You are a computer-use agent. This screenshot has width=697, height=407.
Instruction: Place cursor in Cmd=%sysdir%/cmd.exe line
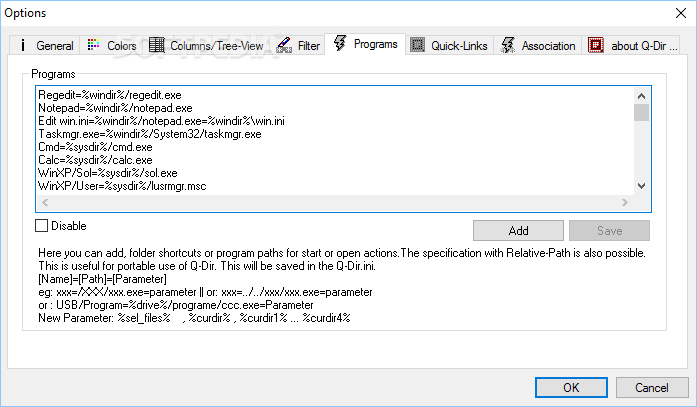[95, 147]
